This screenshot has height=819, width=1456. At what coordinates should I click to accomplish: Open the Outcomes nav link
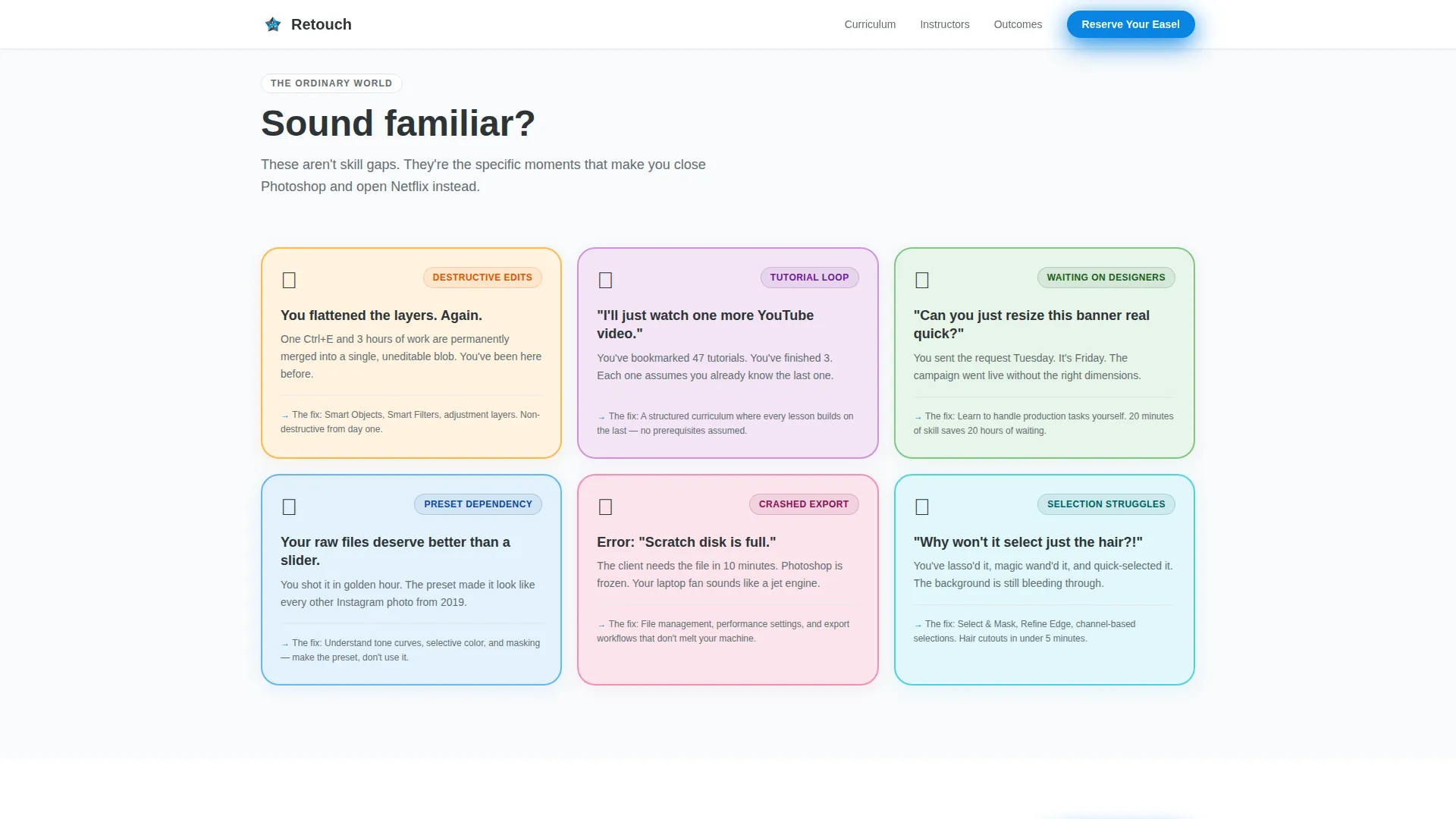point(1018,24)
